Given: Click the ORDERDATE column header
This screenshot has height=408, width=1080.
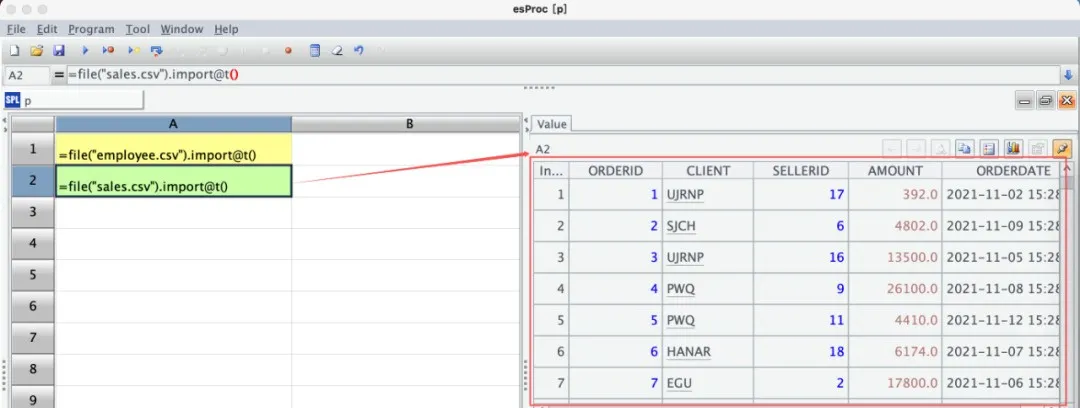Looking at the screenshot, I should tap(1002, 171).
